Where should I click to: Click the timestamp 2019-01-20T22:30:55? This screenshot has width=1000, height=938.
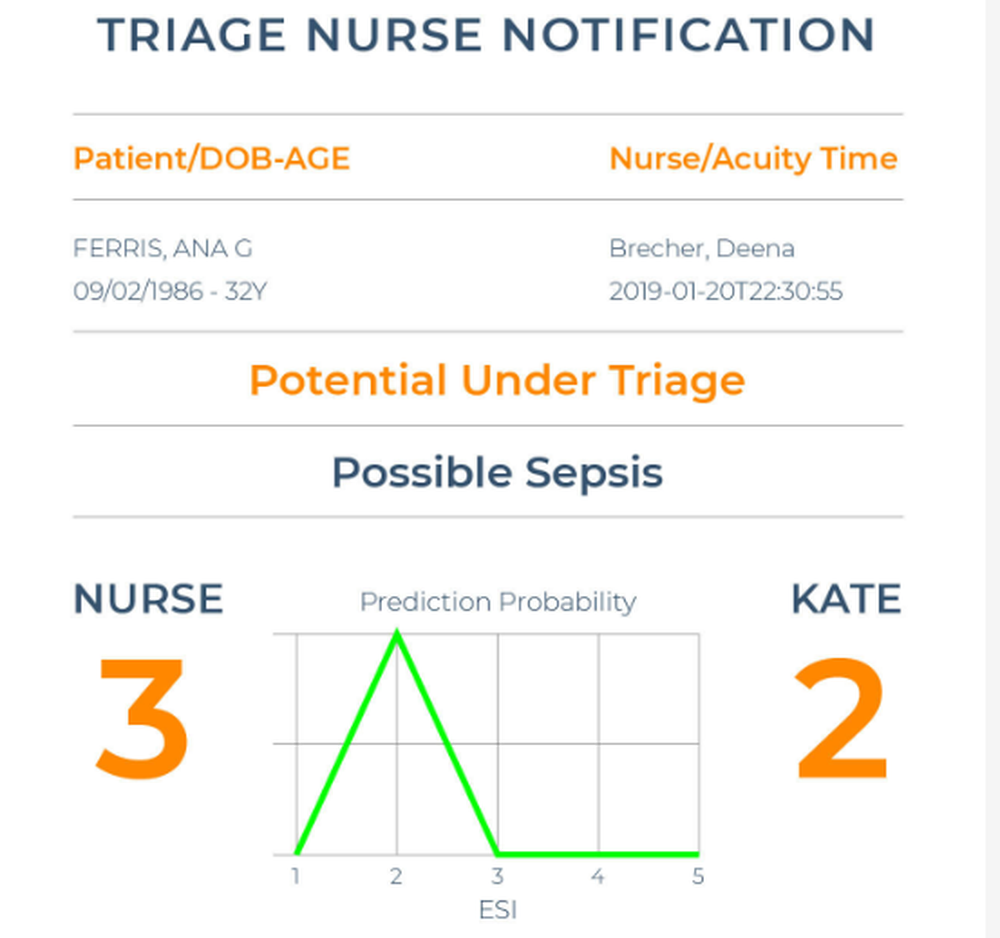point(726,292)
